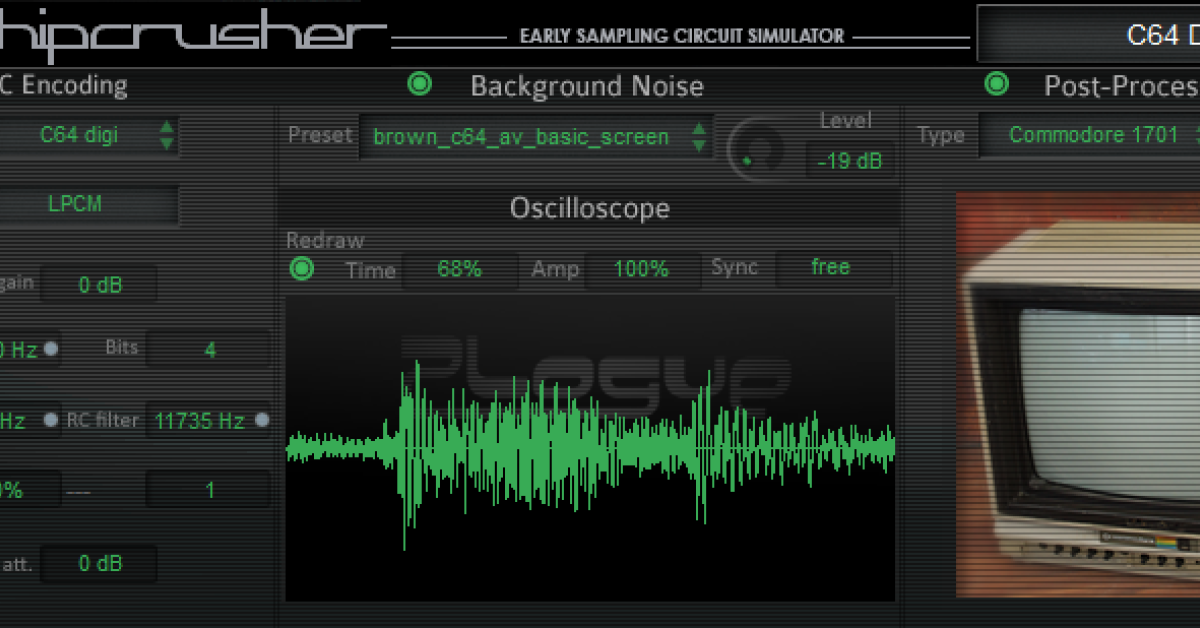Click the Early Sampling Circuit Simulator text
Image resolution: width=1200 pixels, height=628 pixels.
pyautogui.click(x=682, y=36)
